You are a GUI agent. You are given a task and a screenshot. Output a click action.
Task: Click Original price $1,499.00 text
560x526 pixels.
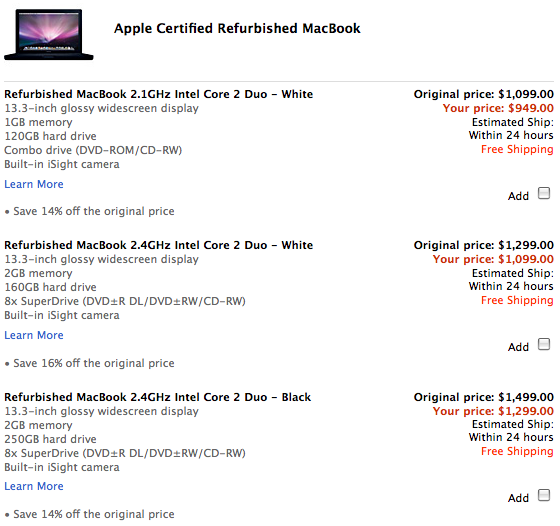484,397
